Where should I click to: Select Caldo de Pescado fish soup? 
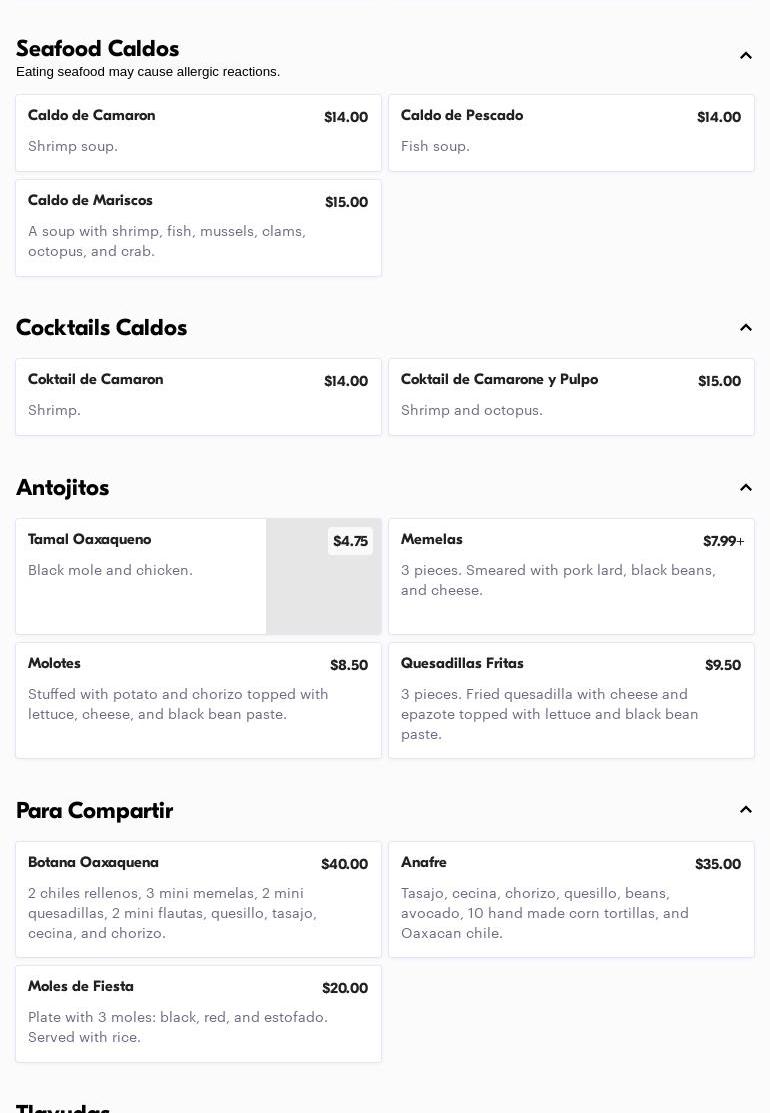[x=571, y=133]
